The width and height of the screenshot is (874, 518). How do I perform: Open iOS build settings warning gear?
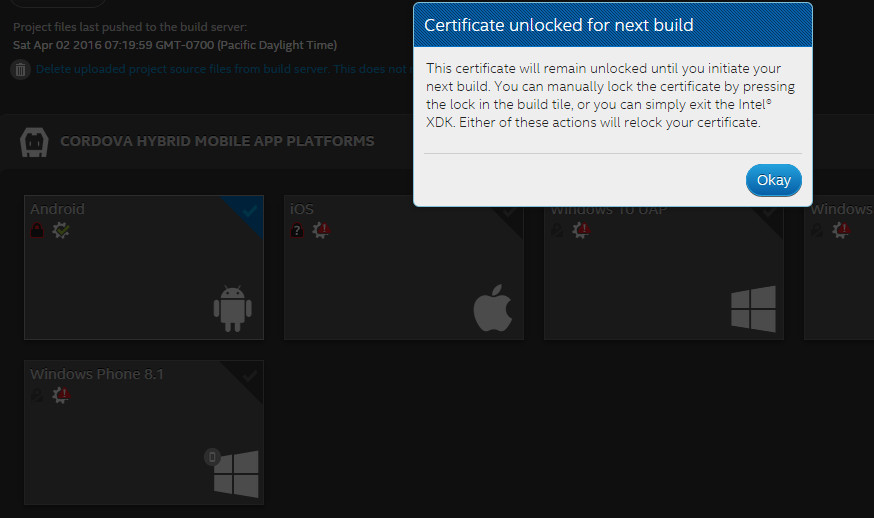click(321, 230)
